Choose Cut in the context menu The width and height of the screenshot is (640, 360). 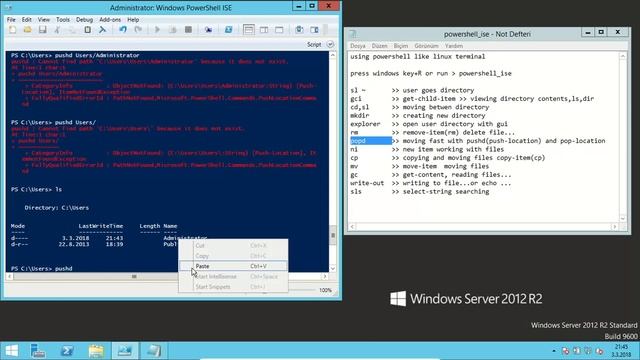pyautogui.click(x=233, y=246)
